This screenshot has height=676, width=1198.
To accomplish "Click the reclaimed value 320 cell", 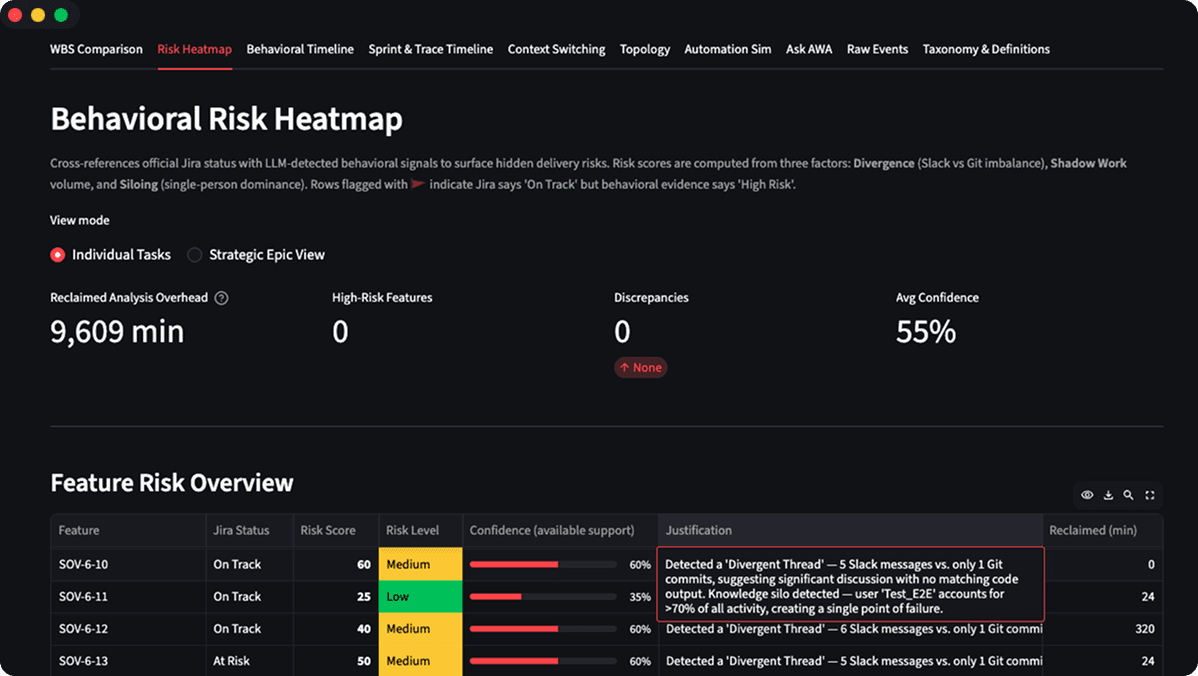I will click(1102, 629).
